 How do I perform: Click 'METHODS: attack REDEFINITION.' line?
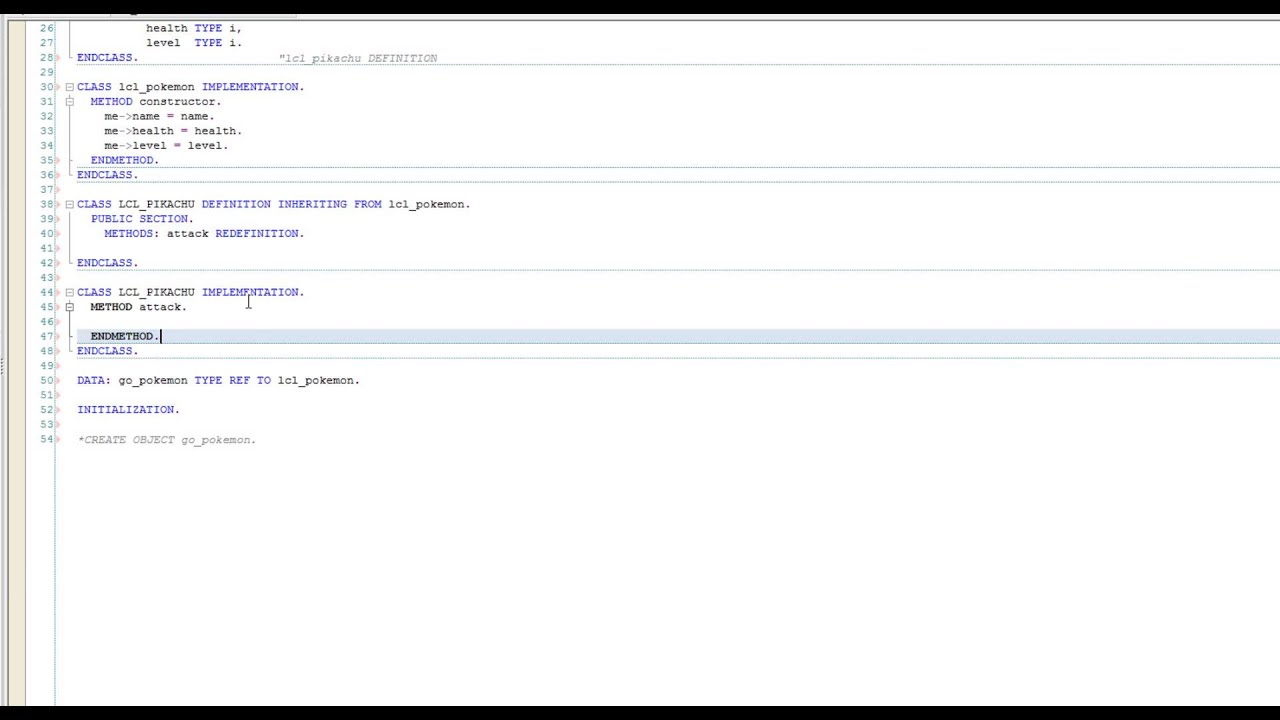(x=204, y=233)
